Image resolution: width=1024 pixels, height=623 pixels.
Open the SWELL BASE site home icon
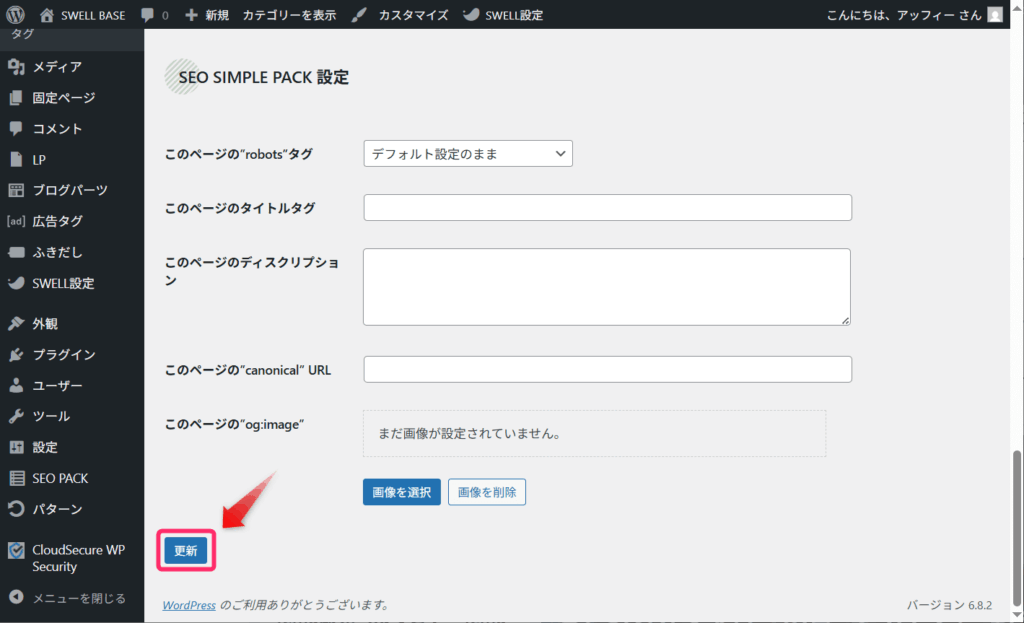point(46,14)
